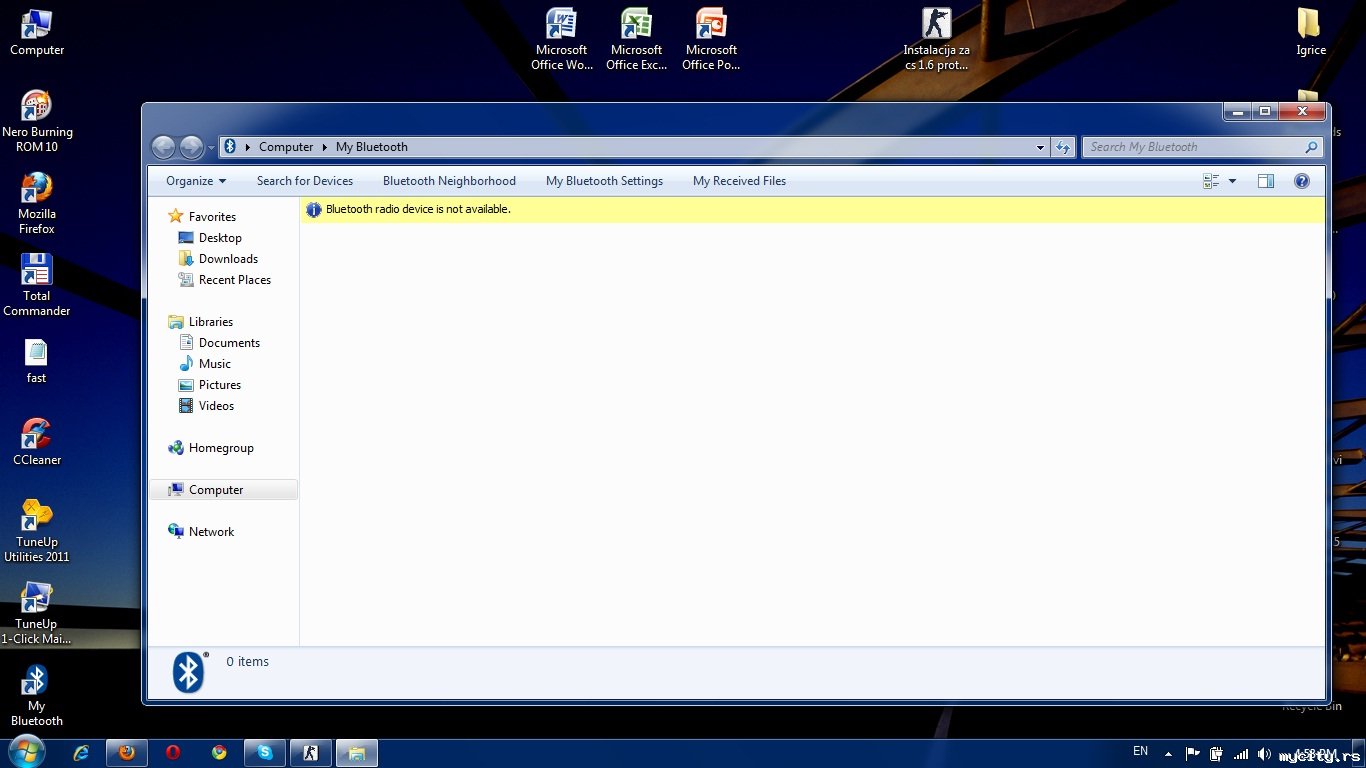Screen dimensions: 1366x768
Task: Open My Bluetooth Settings
Action: [x=604, y=181]
